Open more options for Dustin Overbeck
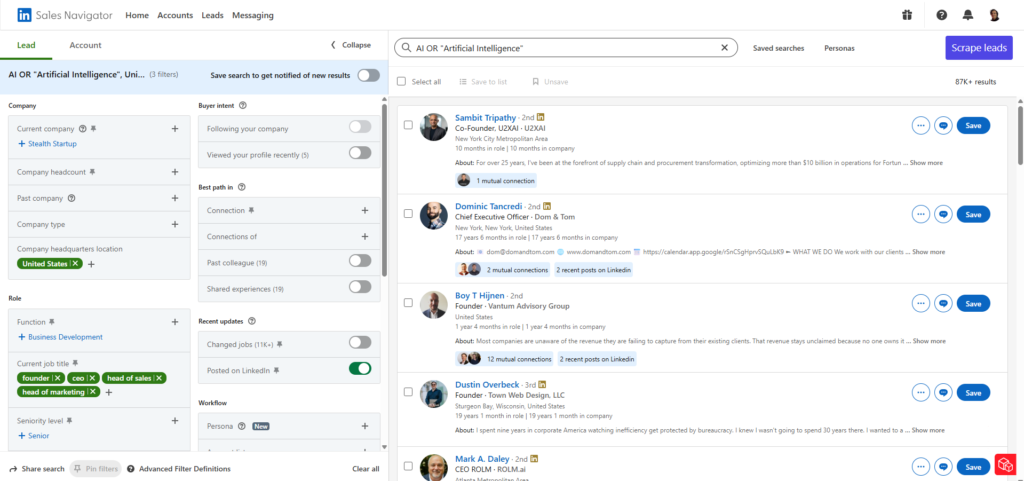This screenshot has height=481, width=1024. 921,393
